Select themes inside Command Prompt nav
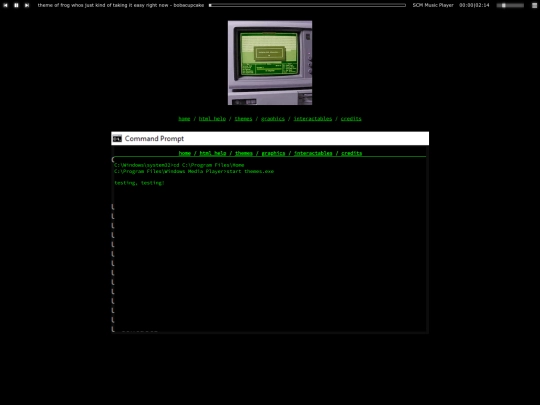540x405 pixels. (x=244, y=153)
